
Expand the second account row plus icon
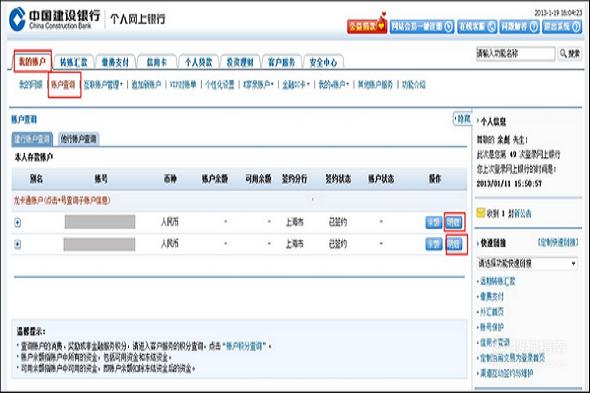pyautogui.click(x=17, y=244)
